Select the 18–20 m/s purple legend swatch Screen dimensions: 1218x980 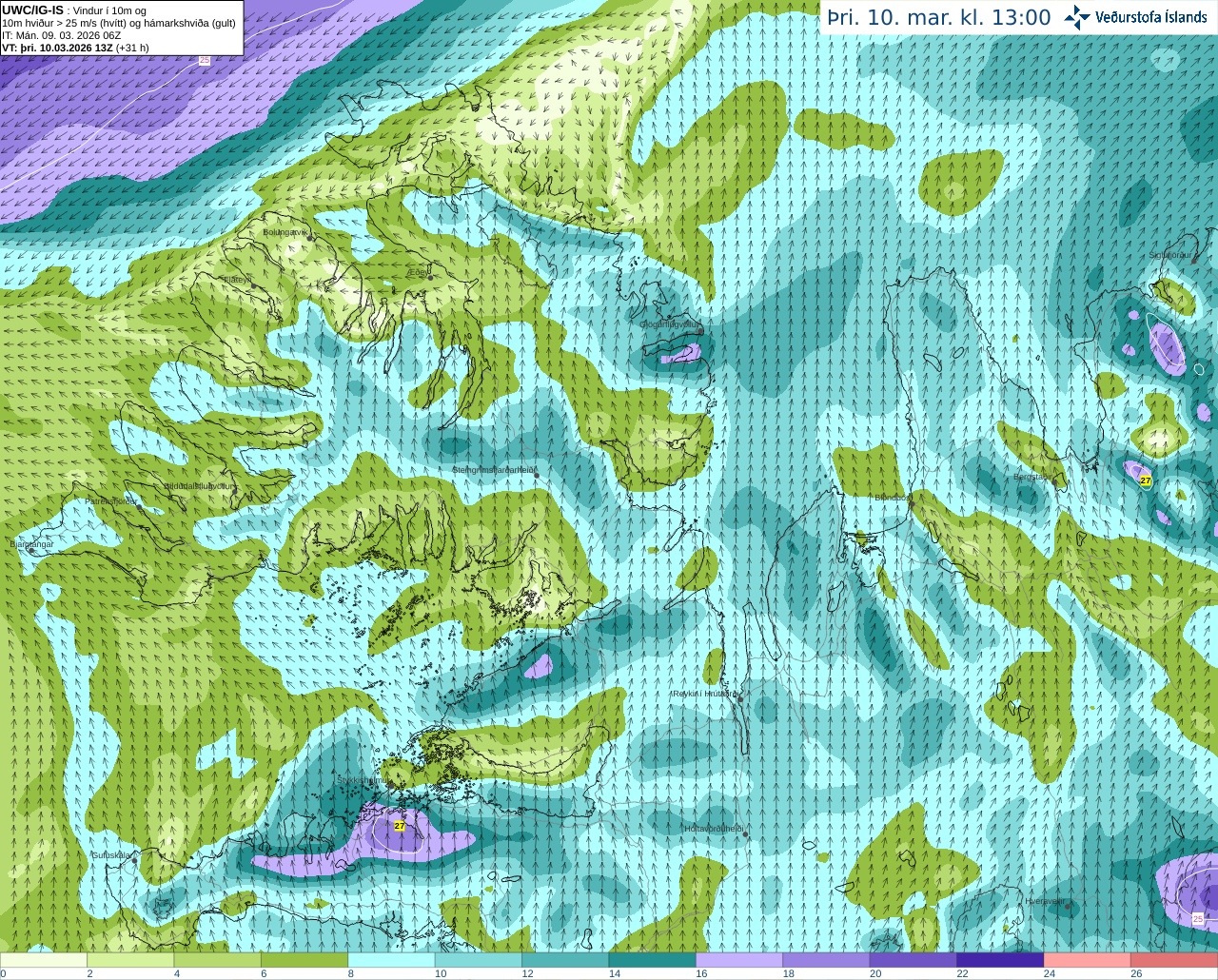826,960
